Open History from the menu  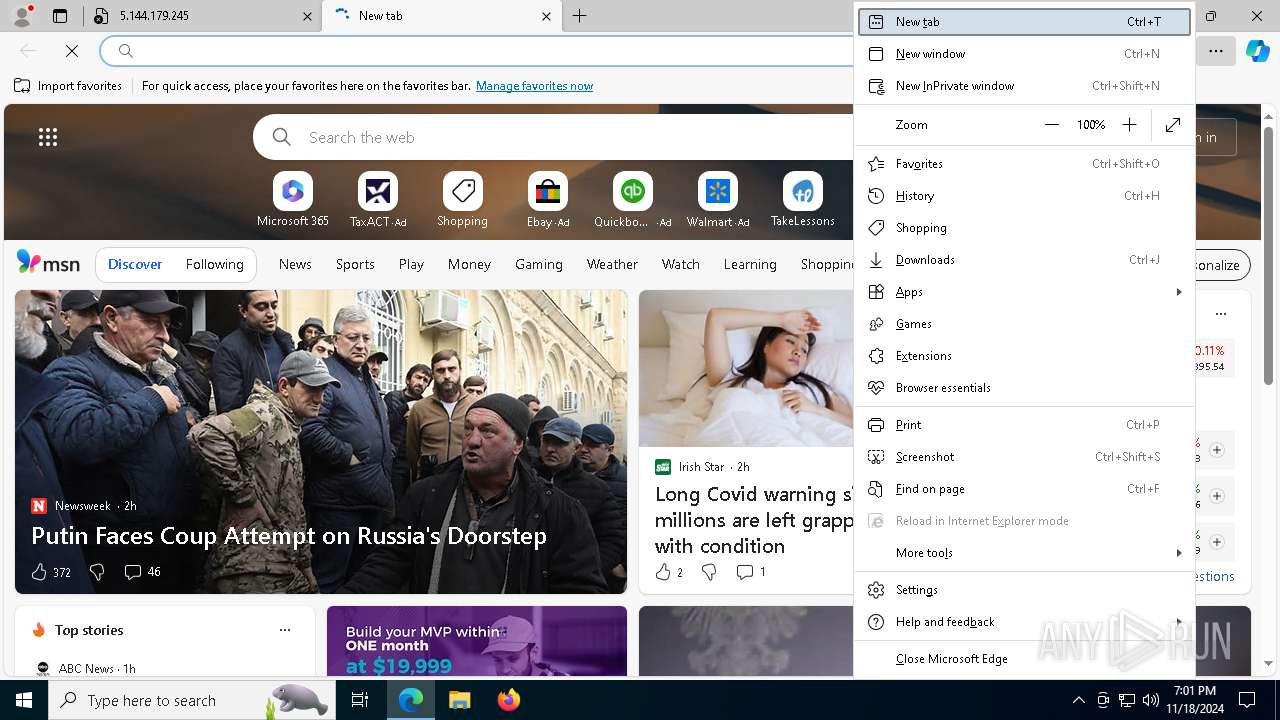pyautogui.click(x=1025, y=196)
